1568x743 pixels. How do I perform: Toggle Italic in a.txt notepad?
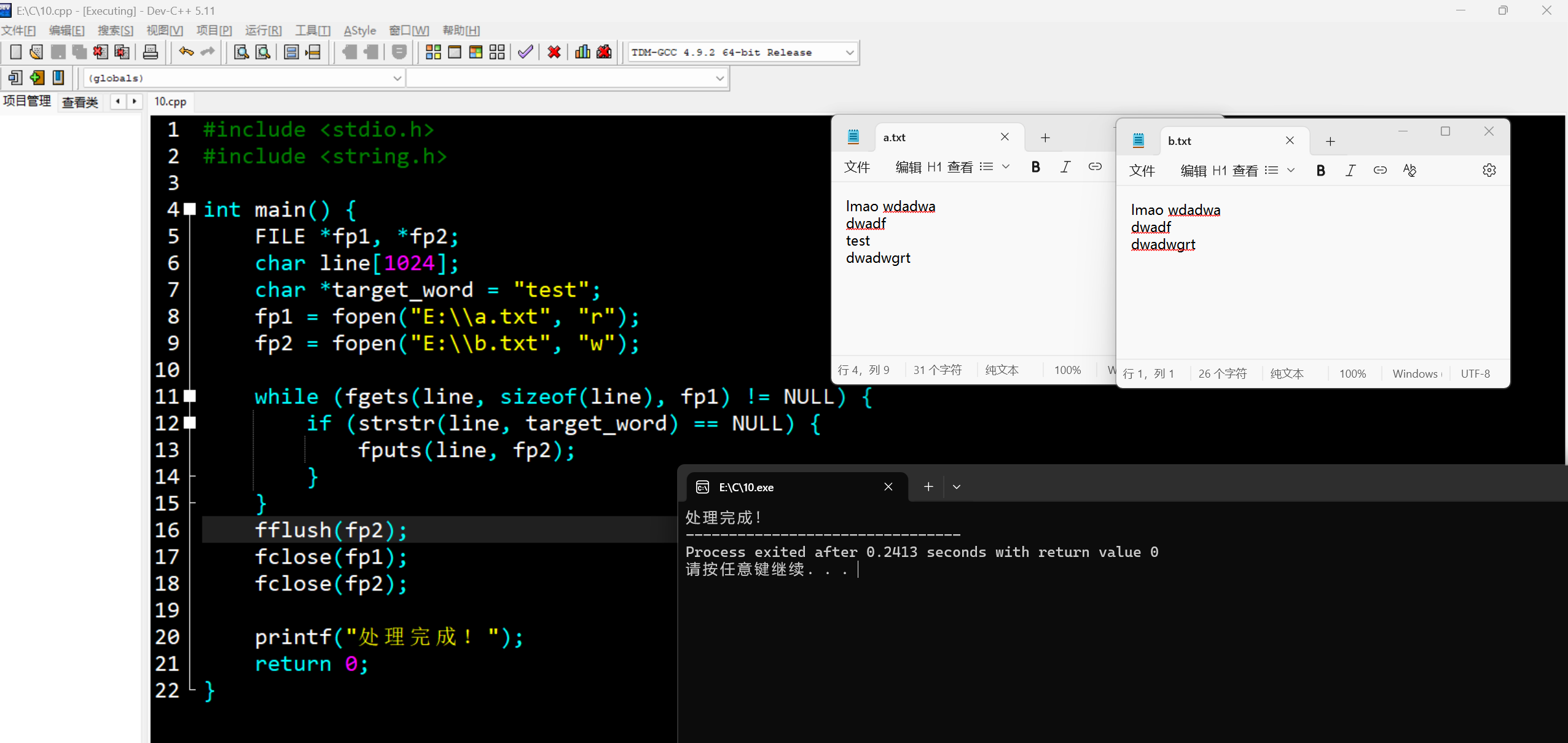click(1065, 167)
